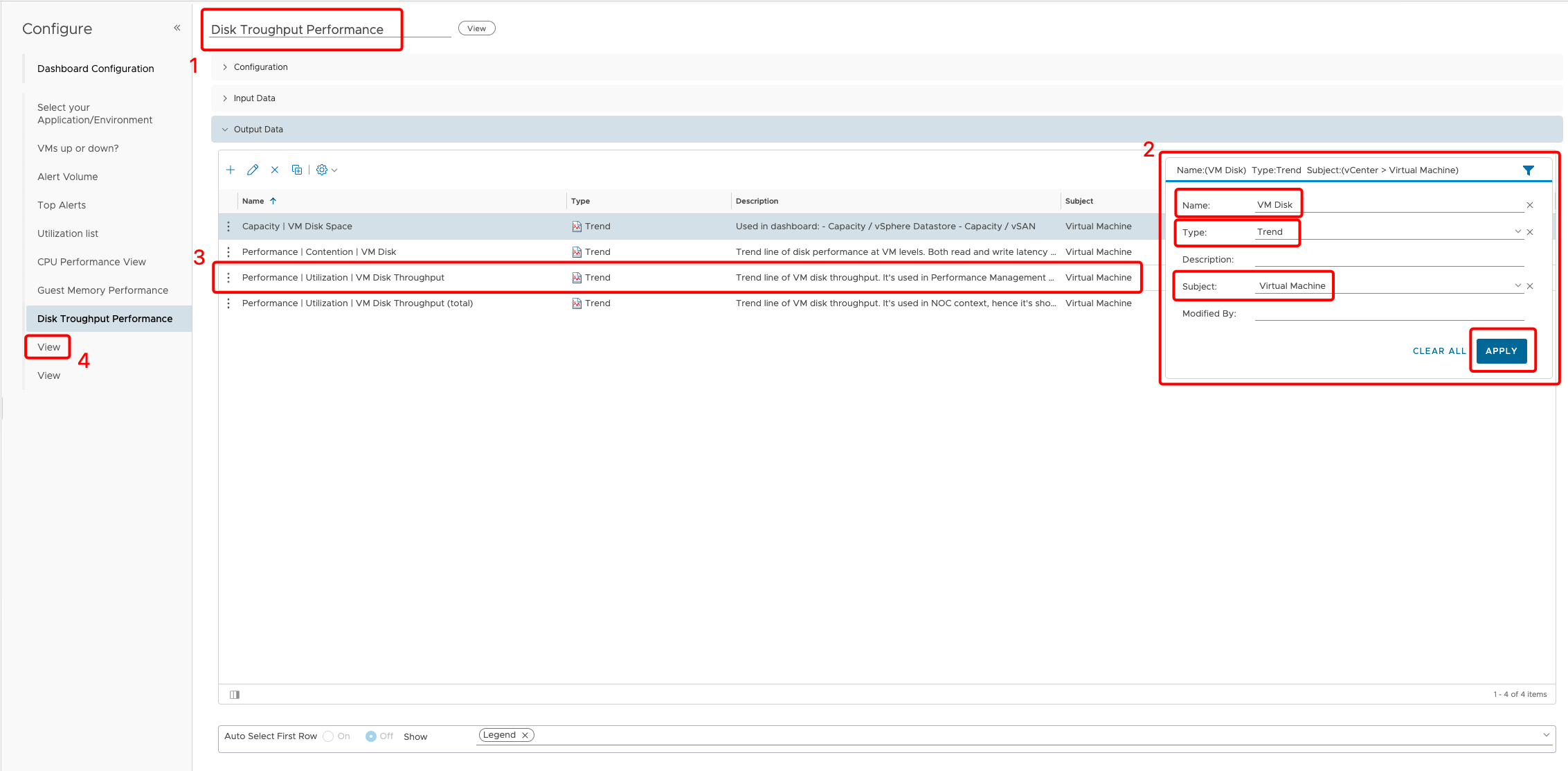Select the Off radio for Auto Select First Row
This screenshot has width=1568, height=771.
coord(371,736)
